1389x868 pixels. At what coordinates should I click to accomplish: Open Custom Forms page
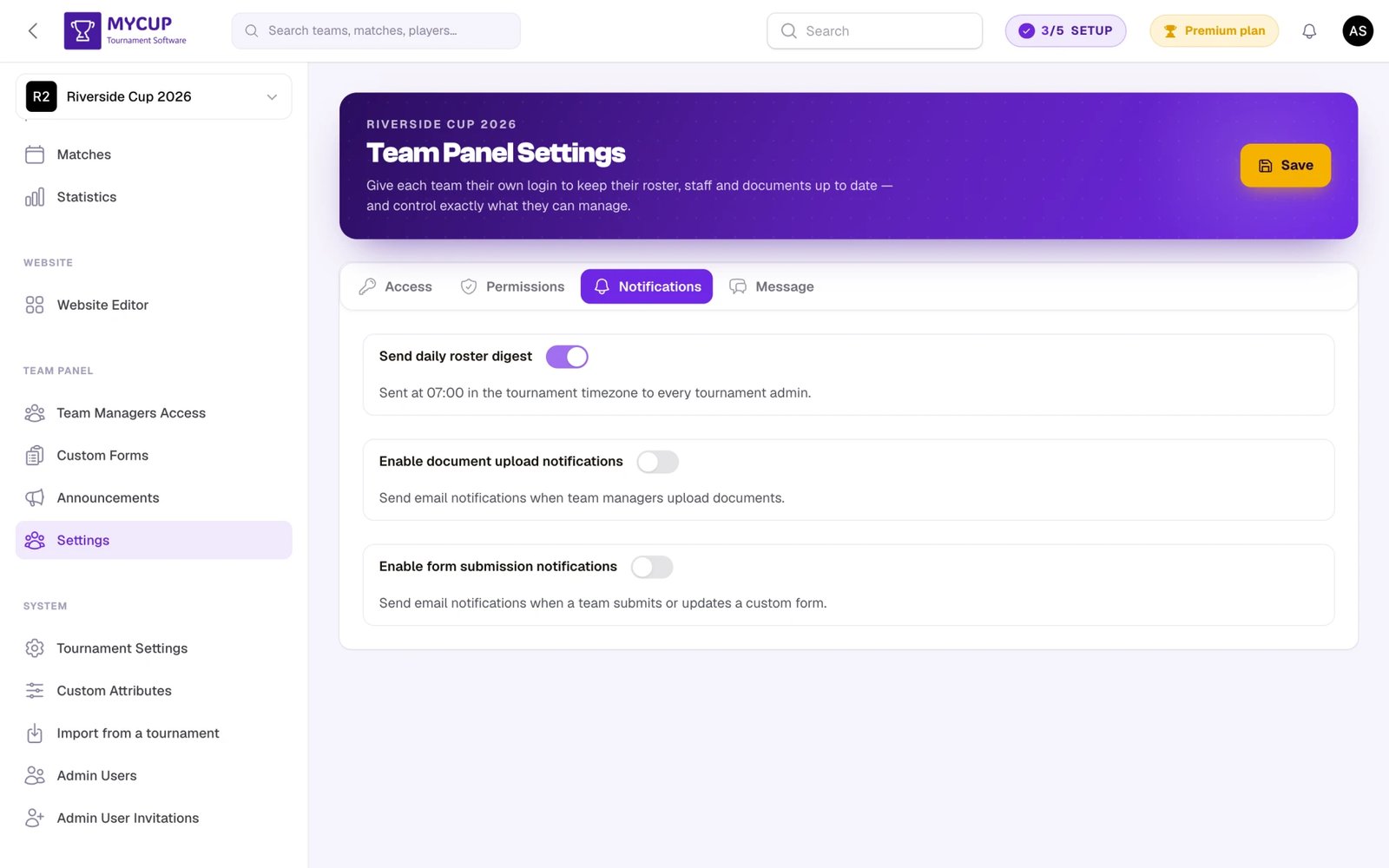(x=154, y=456)
